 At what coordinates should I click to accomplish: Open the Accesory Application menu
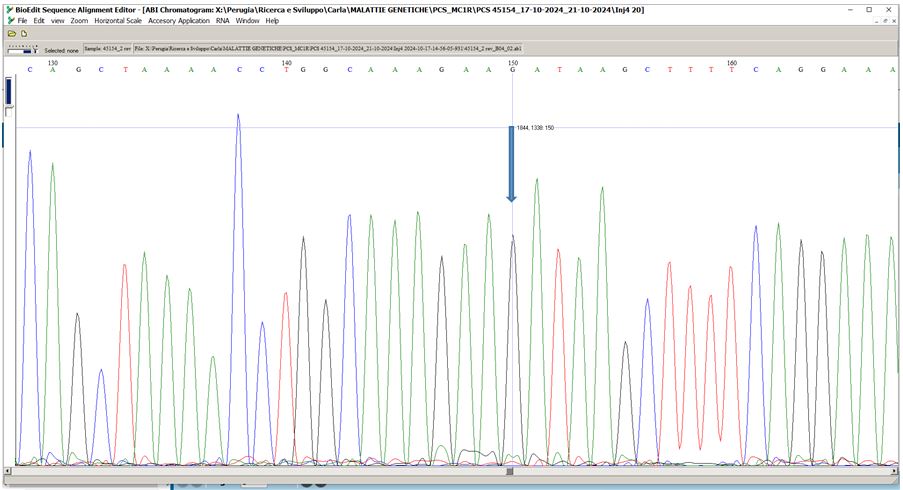click(x=179, y=20)
